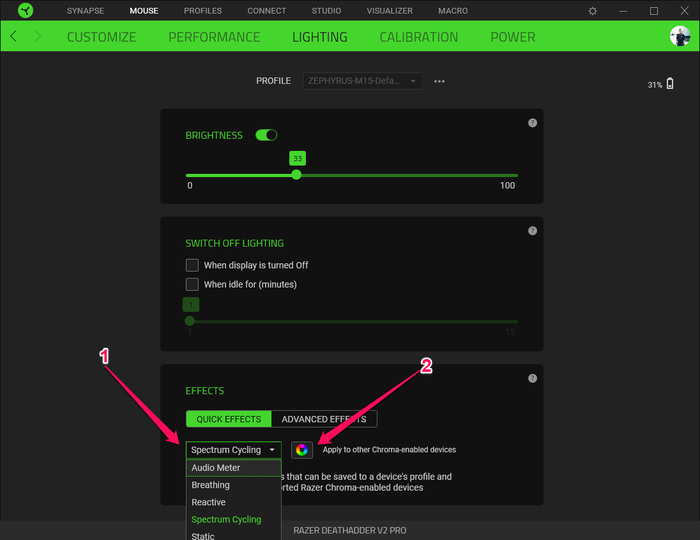Click the brightness slider handle at 33
The image size is (700, 540).
click(x=296, y=175)
